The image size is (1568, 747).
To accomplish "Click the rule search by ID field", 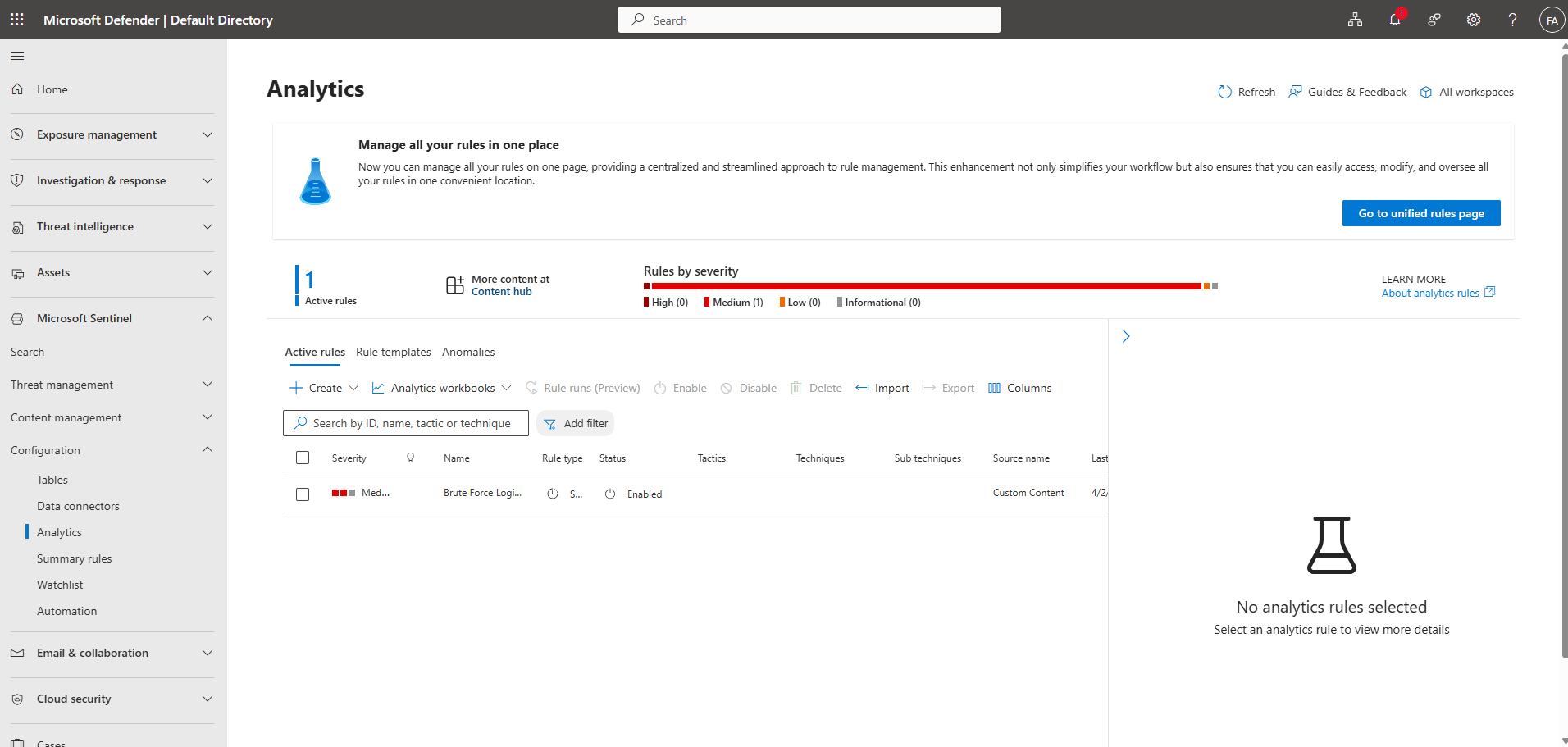I will click(406, 423).
